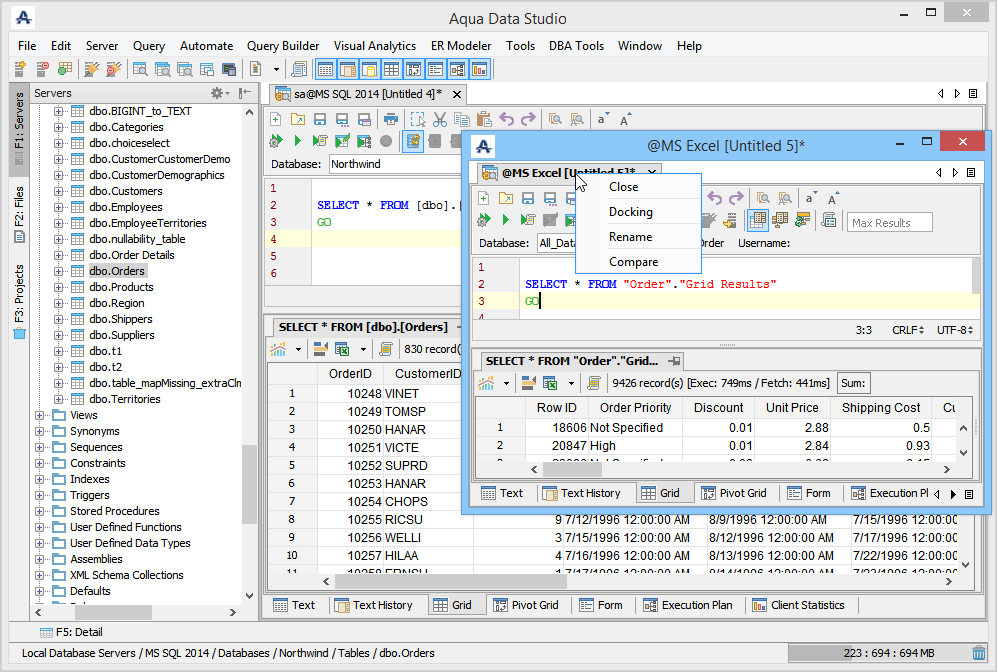Toggle the grid results display button in the Excel toolbar
The width and height of the screenshot is (997, 672).
click(758, 221)
